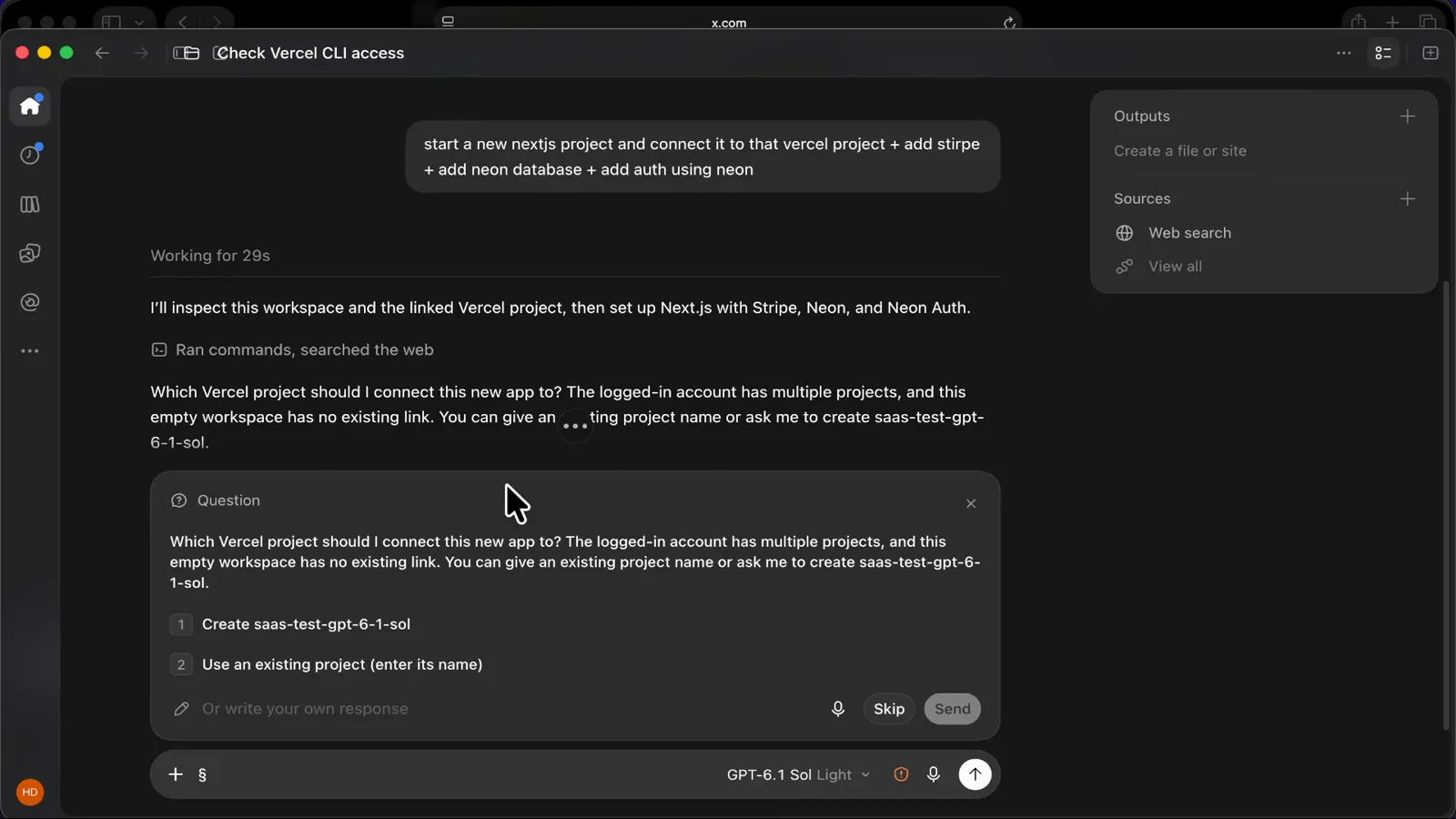Click the microphone in the bottom composer

[934, 774]
